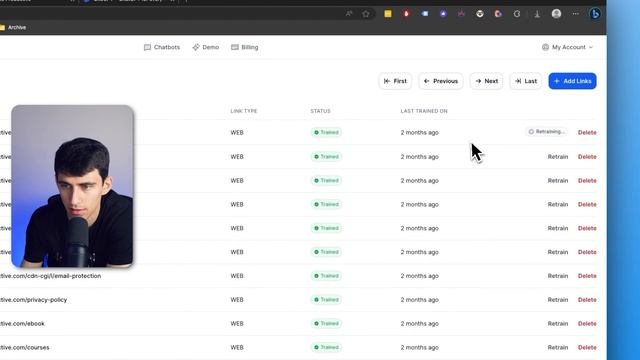Click the purple triangle extension icon

tap(443, 14)
